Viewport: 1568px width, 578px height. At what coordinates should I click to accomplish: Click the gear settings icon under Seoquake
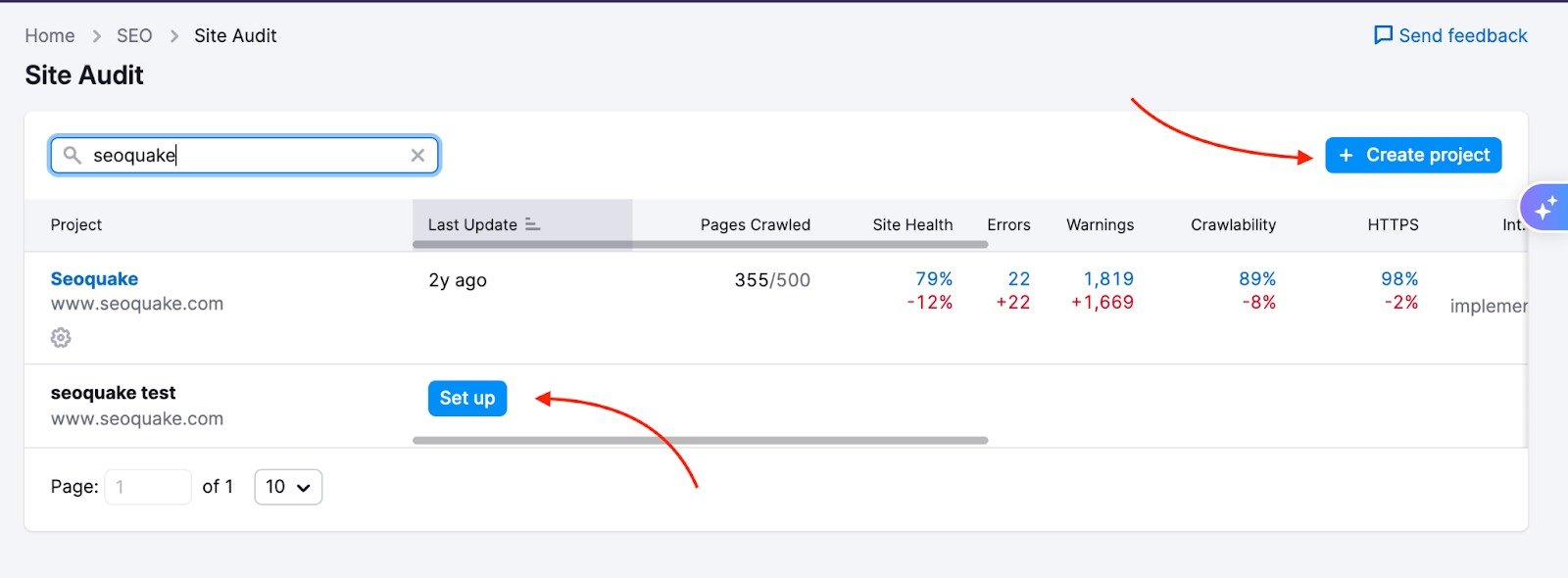[61, 338]
